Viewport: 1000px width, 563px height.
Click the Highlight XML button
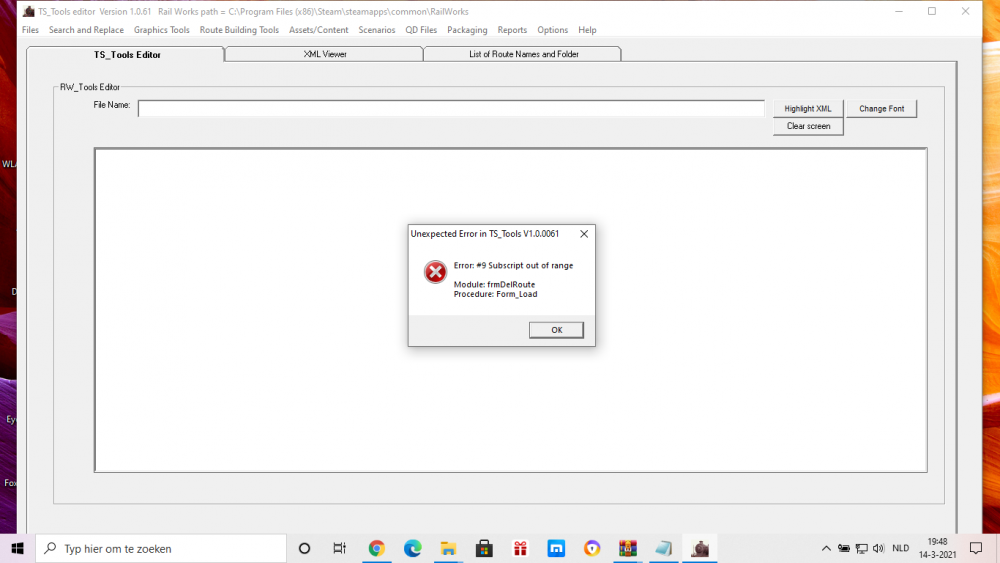point(808,108)
